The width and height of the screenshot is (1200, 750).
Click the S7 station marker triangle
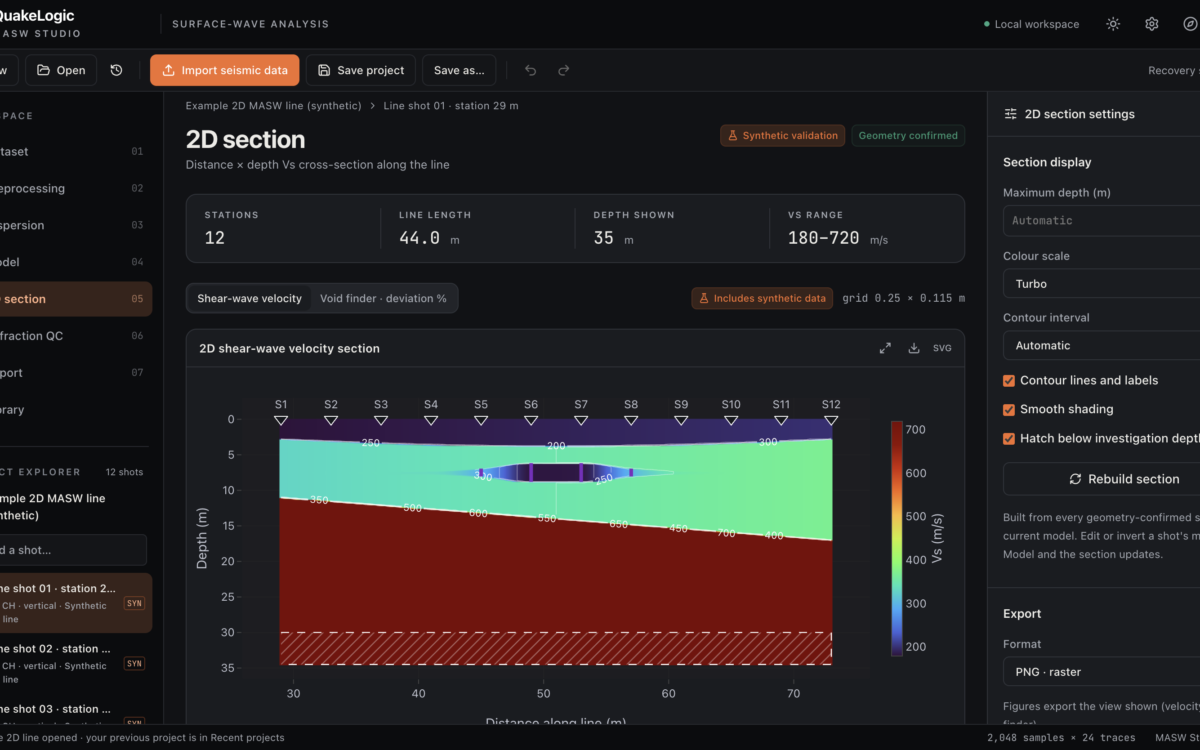(581, 420)
